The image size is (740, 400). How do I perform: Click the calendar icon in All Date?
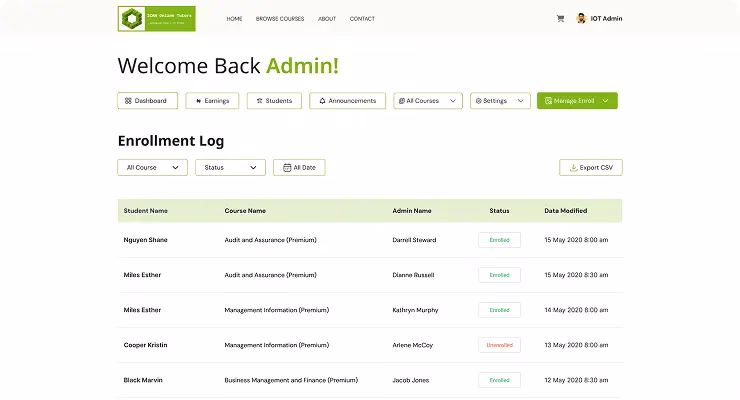287,168
